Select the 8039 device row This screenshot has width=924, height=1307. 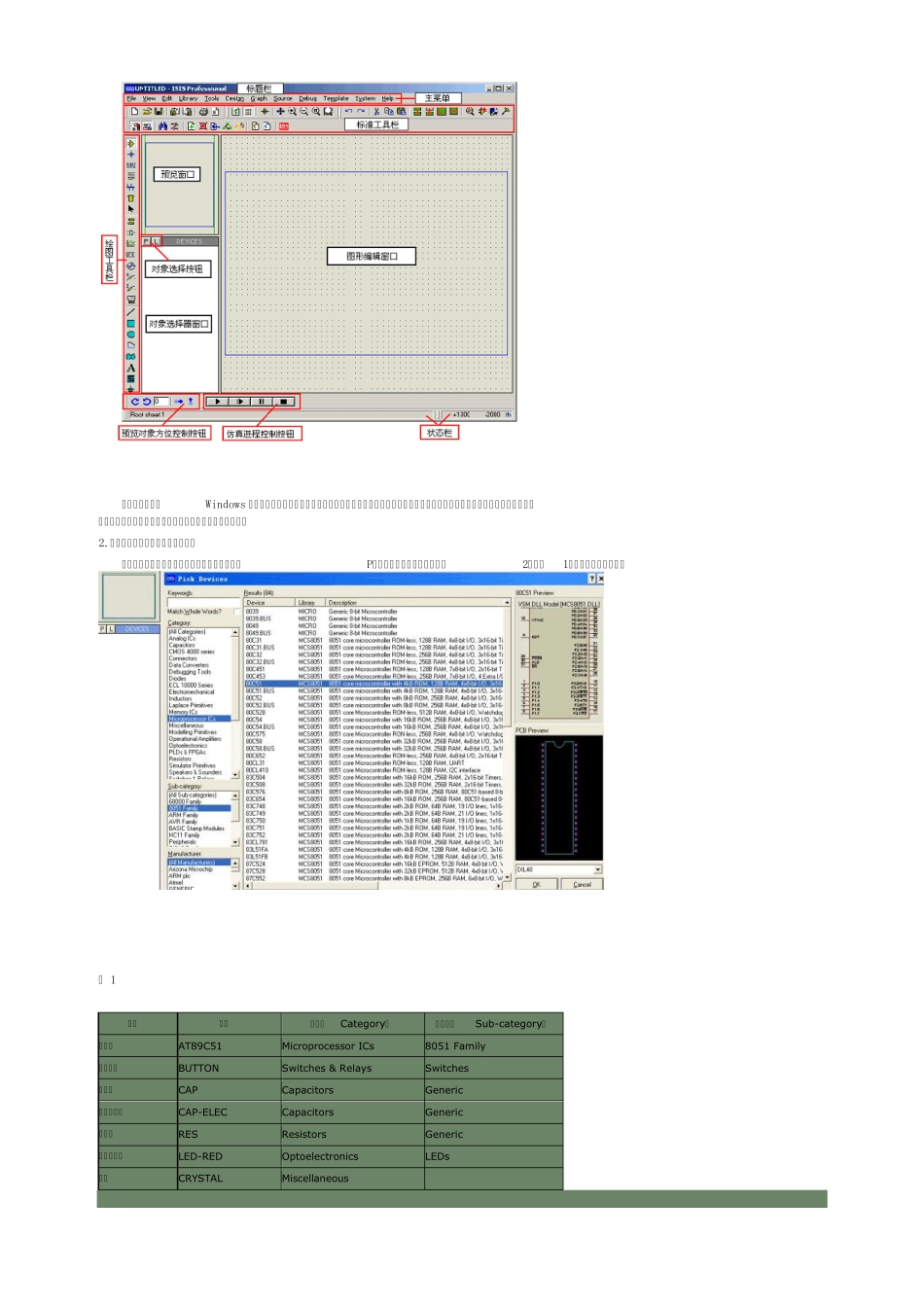point(373,612)
